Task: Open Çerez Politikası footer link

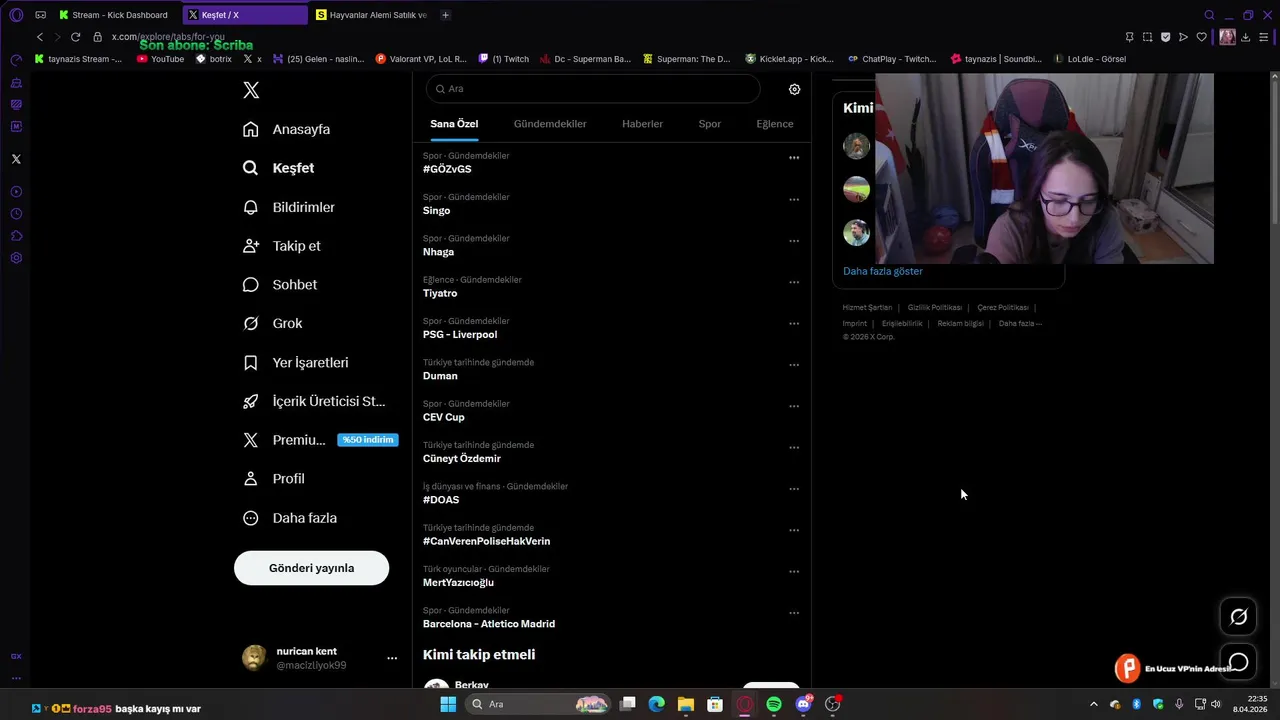Action: (1003, 308)
